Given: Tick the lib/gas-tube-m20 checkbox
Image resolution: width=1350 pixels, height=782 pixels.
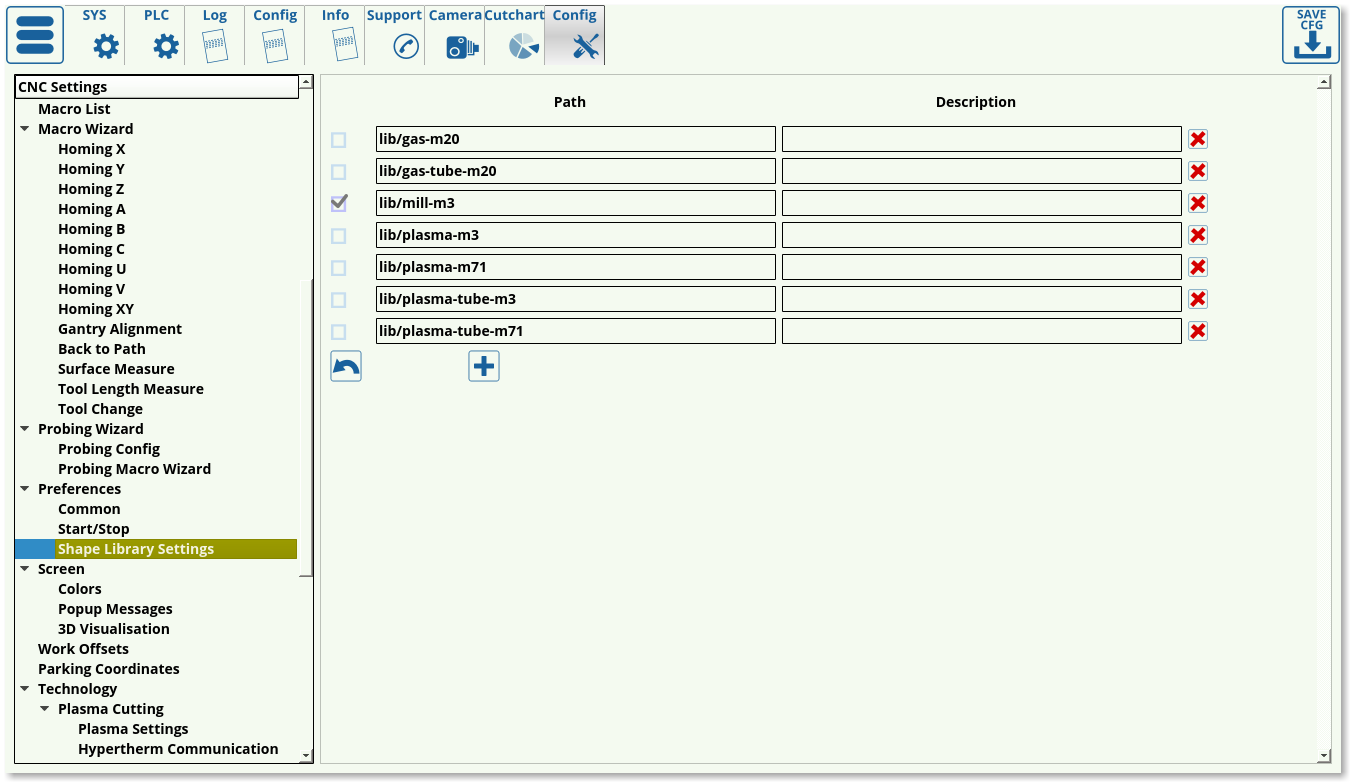Looking at the screenshot, I should tap(339, 172).
